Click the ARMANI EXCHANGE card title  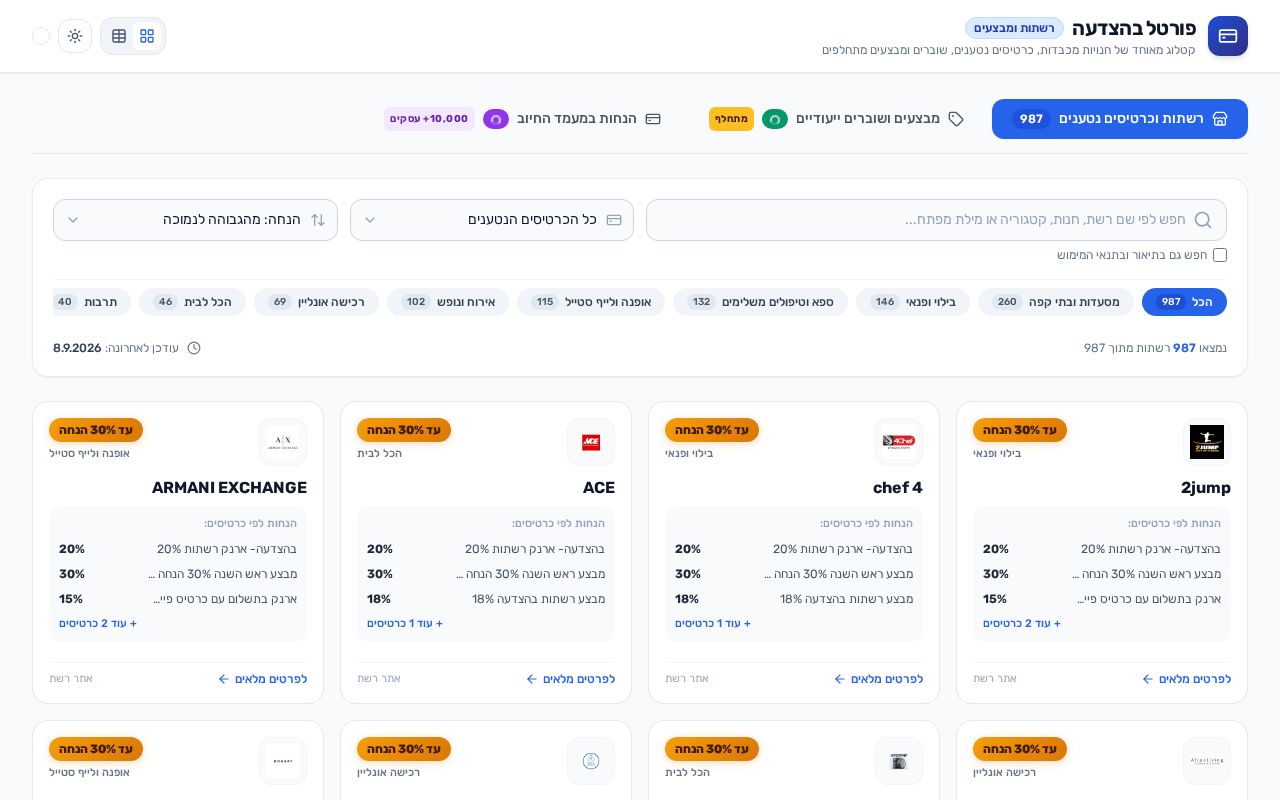point(229,488)
